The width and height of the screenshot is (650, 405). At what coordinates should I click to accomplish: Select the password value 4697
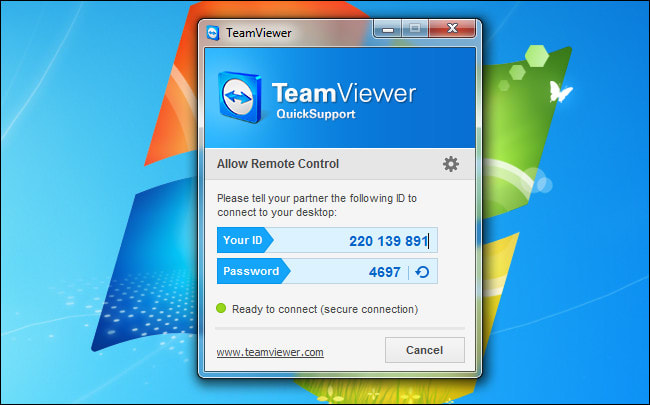tap(384, 272)
